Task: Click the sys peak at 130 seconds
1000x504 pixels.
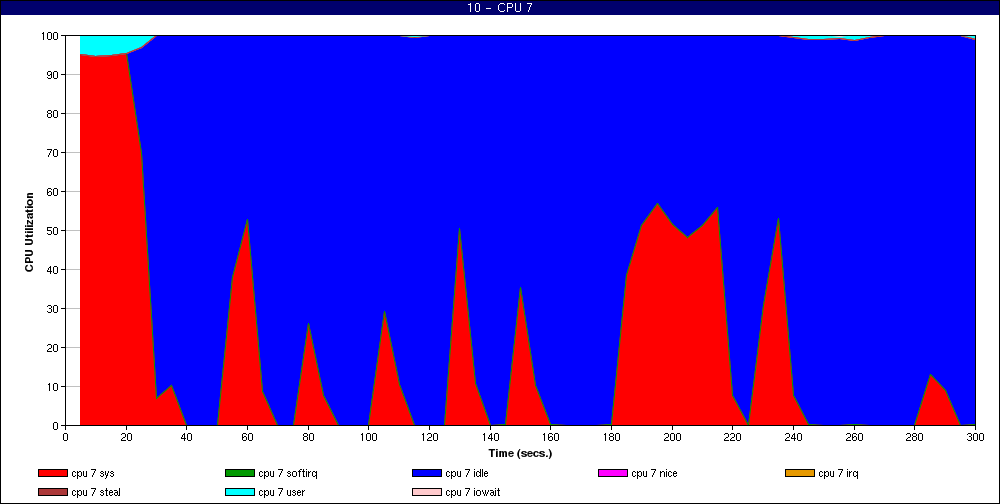Action: point(459,228)
